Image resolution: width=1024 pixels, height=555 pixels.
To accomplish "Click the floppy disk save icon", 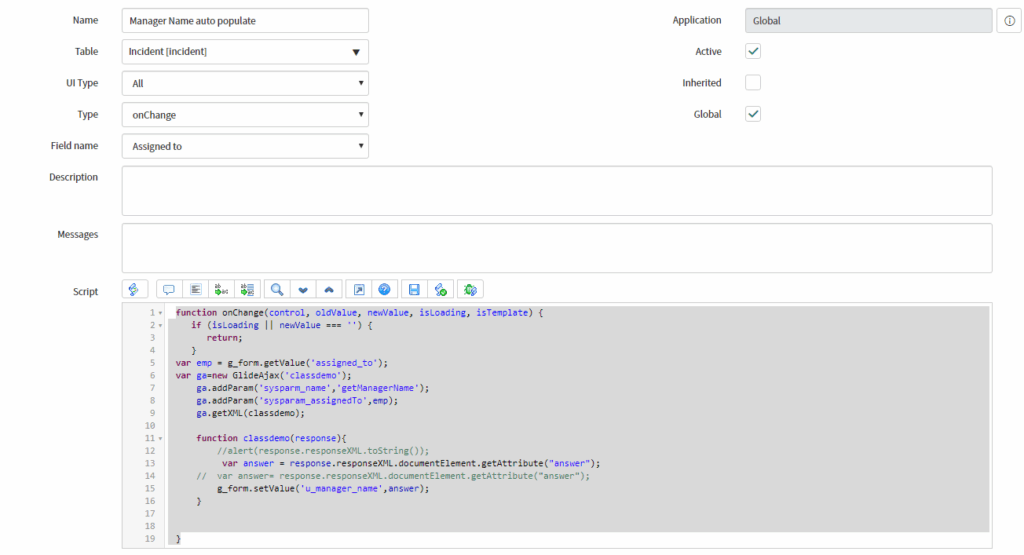I will [x=414, y=289].
